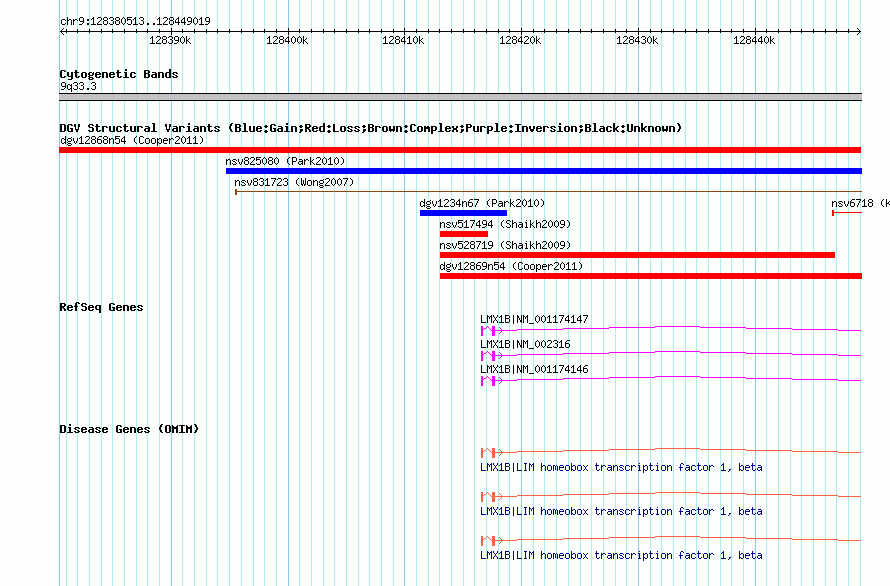This screenshot has height=586, width=890.
Task: Click the 128400k ruler label
Action: point(287,40)
